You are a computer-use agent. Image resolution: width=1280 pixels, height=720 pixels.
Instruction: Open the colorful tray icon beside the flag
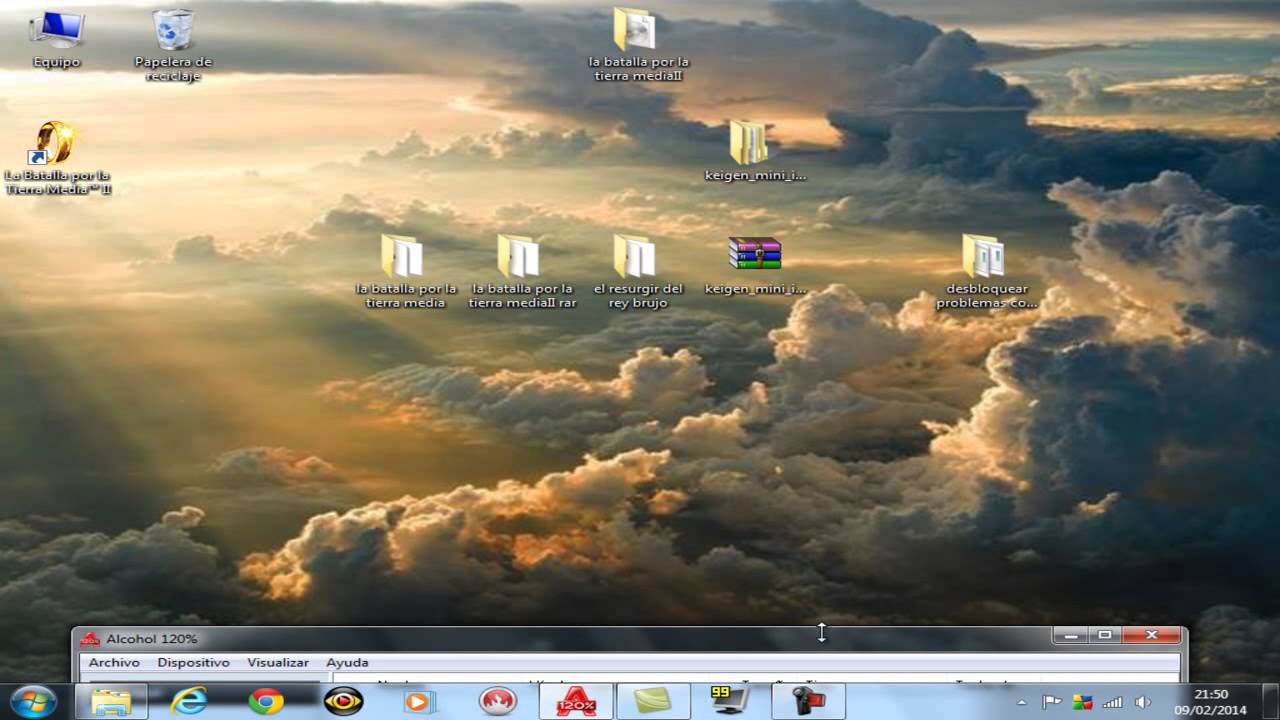(1082, 702)
